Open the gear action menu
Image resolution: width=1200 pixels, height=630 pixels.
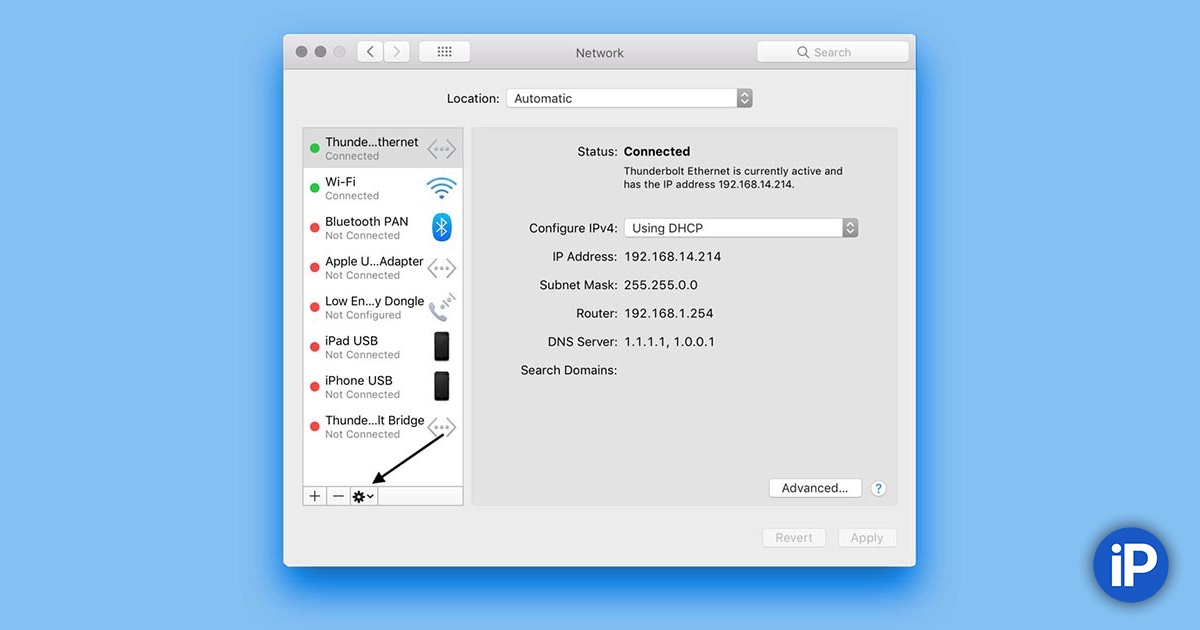[x=363, y=496]
